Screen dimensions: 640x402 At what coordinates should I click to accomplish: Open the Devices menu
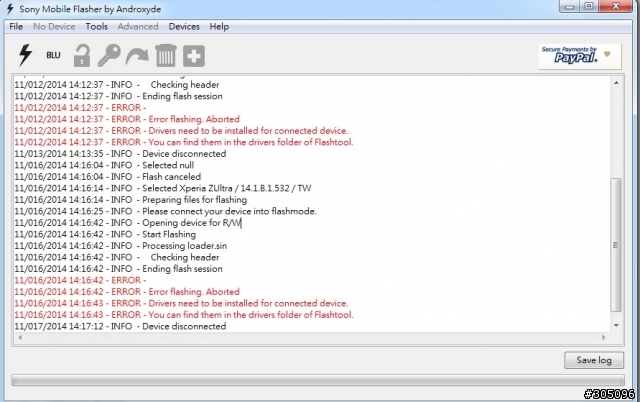[184, 27]
